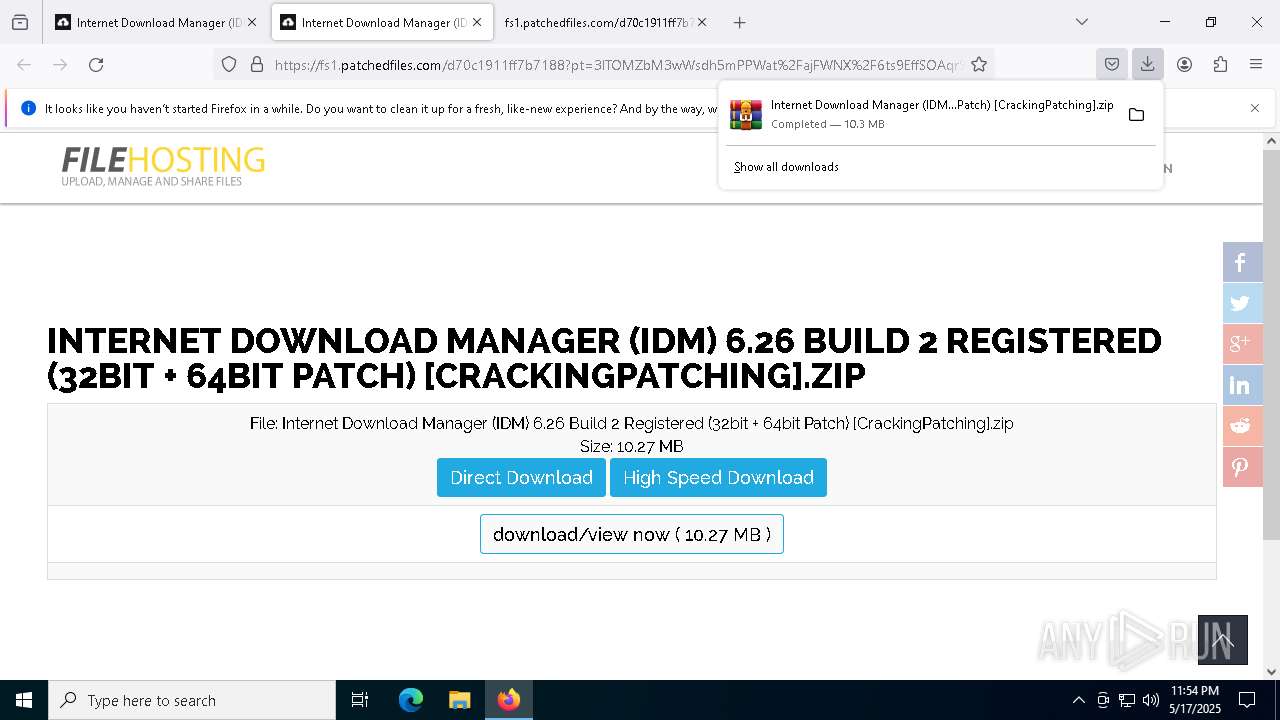Share the page on Facebook
This screenshot has width=1280, height=720.
(1243, 262)
